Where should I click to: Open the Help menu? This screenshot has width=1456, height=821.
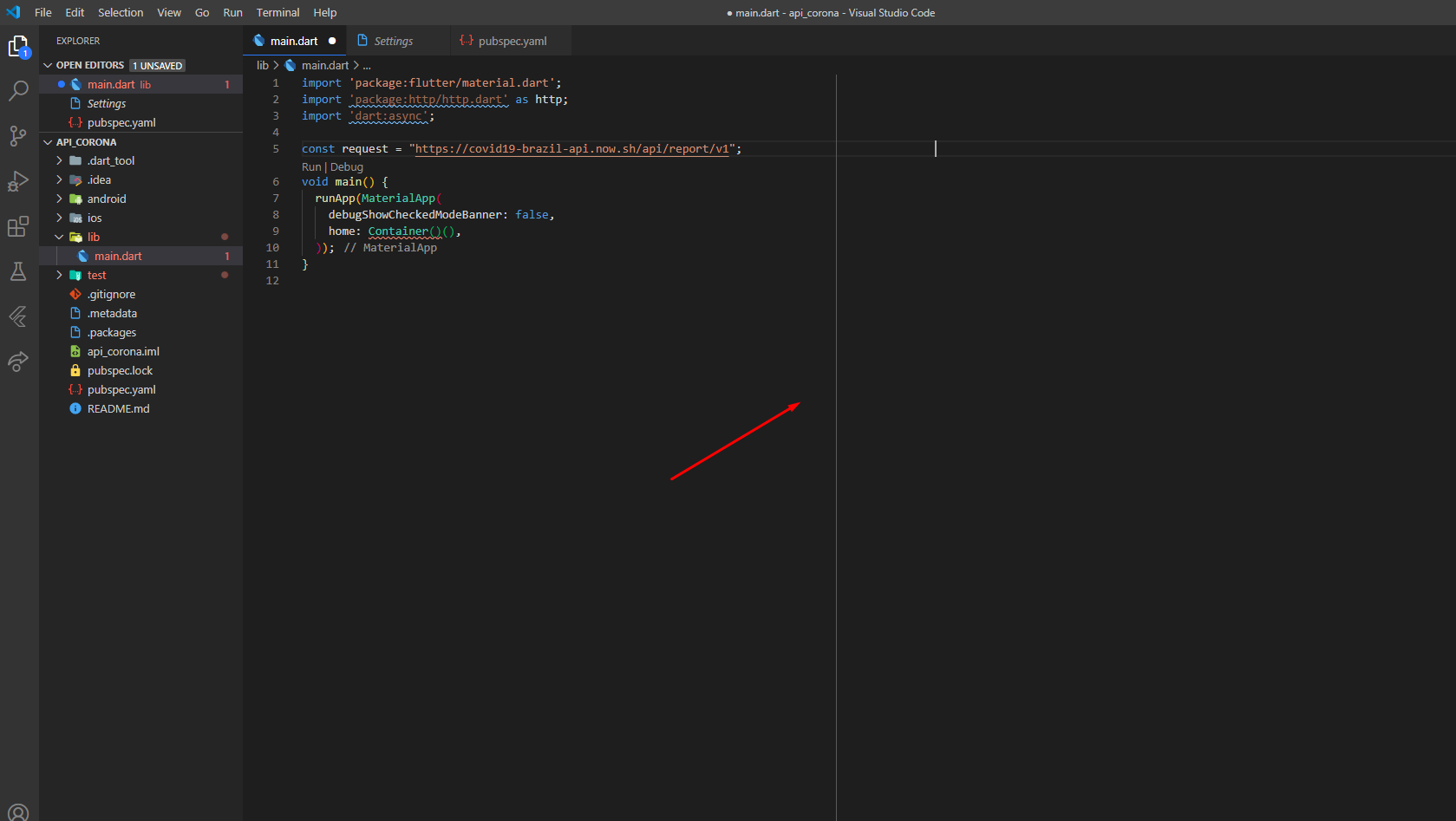coord(325,12)
